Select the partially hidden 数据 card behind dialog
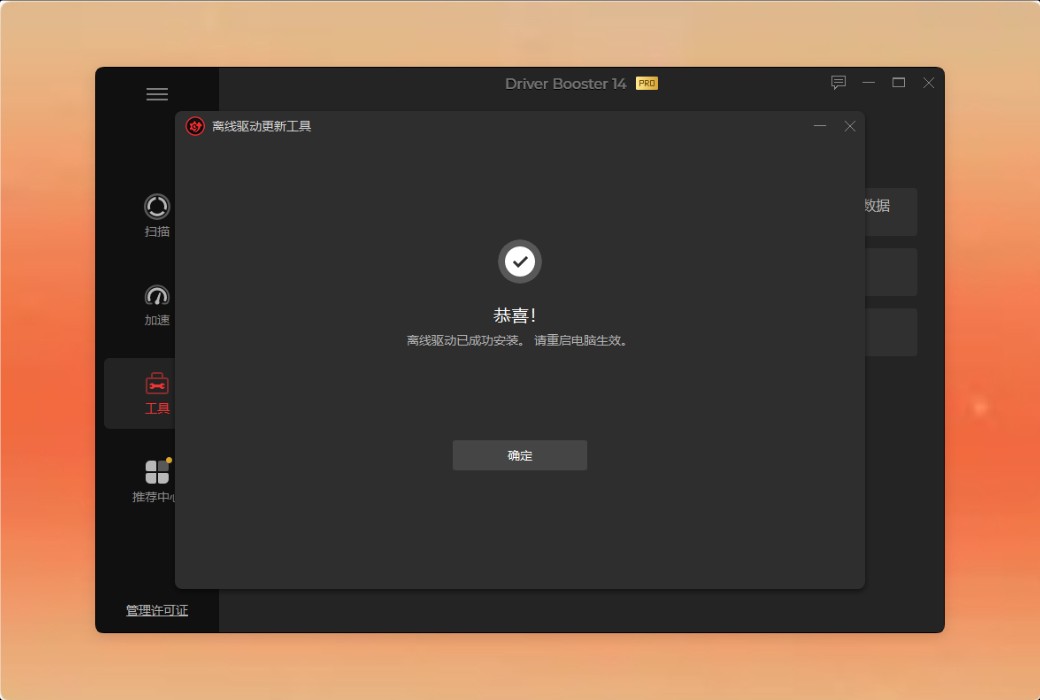 tap(891, 212)
